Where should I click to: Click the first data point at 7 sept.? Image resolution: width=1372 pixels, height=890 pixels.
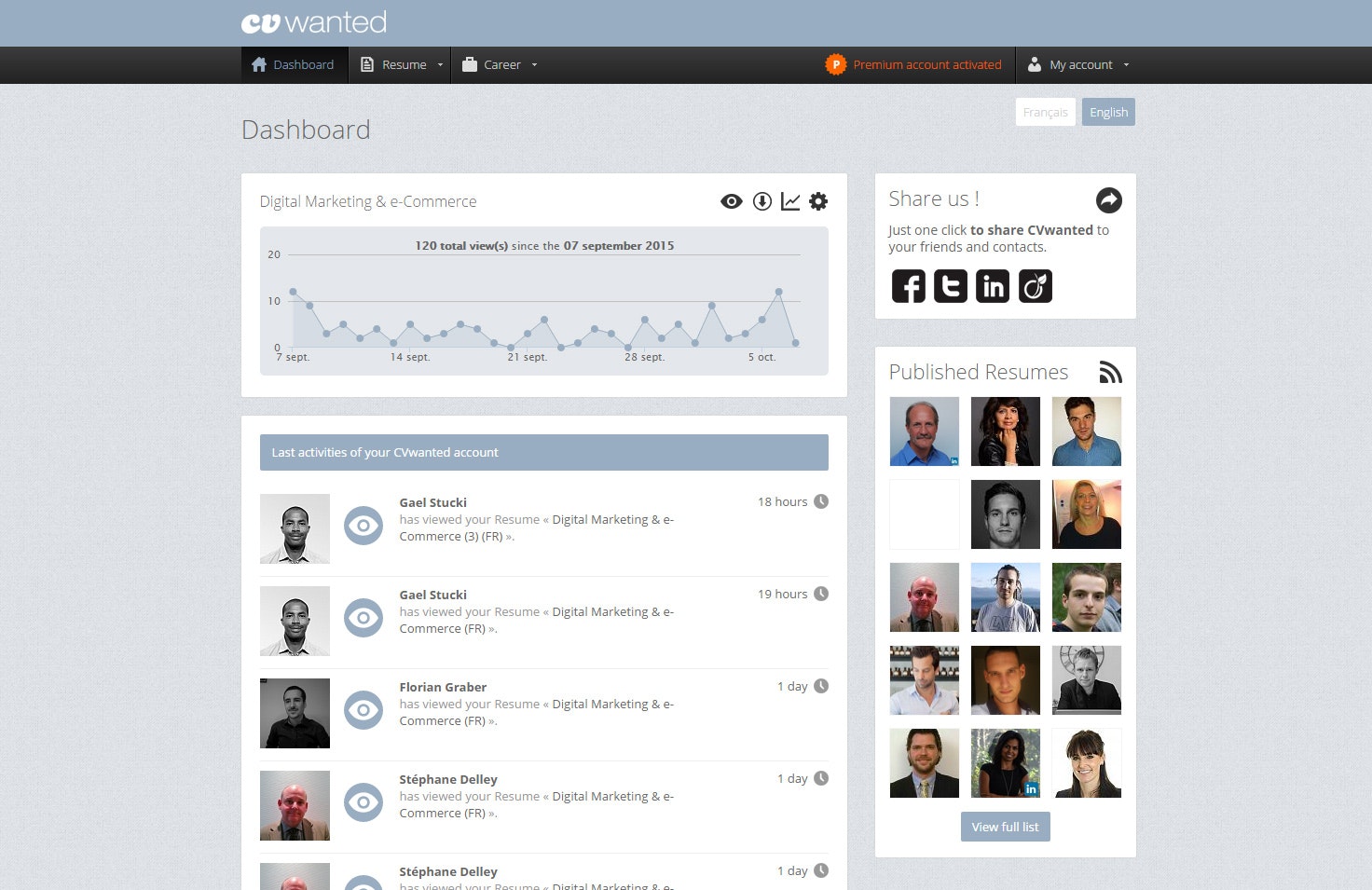[x=293, y=292]
